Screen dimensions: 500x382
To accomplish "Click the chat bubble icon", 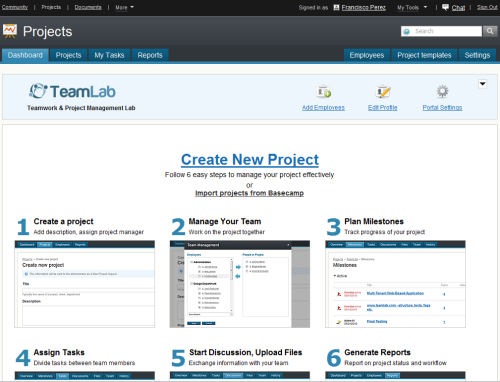I will tap(445, 7).
